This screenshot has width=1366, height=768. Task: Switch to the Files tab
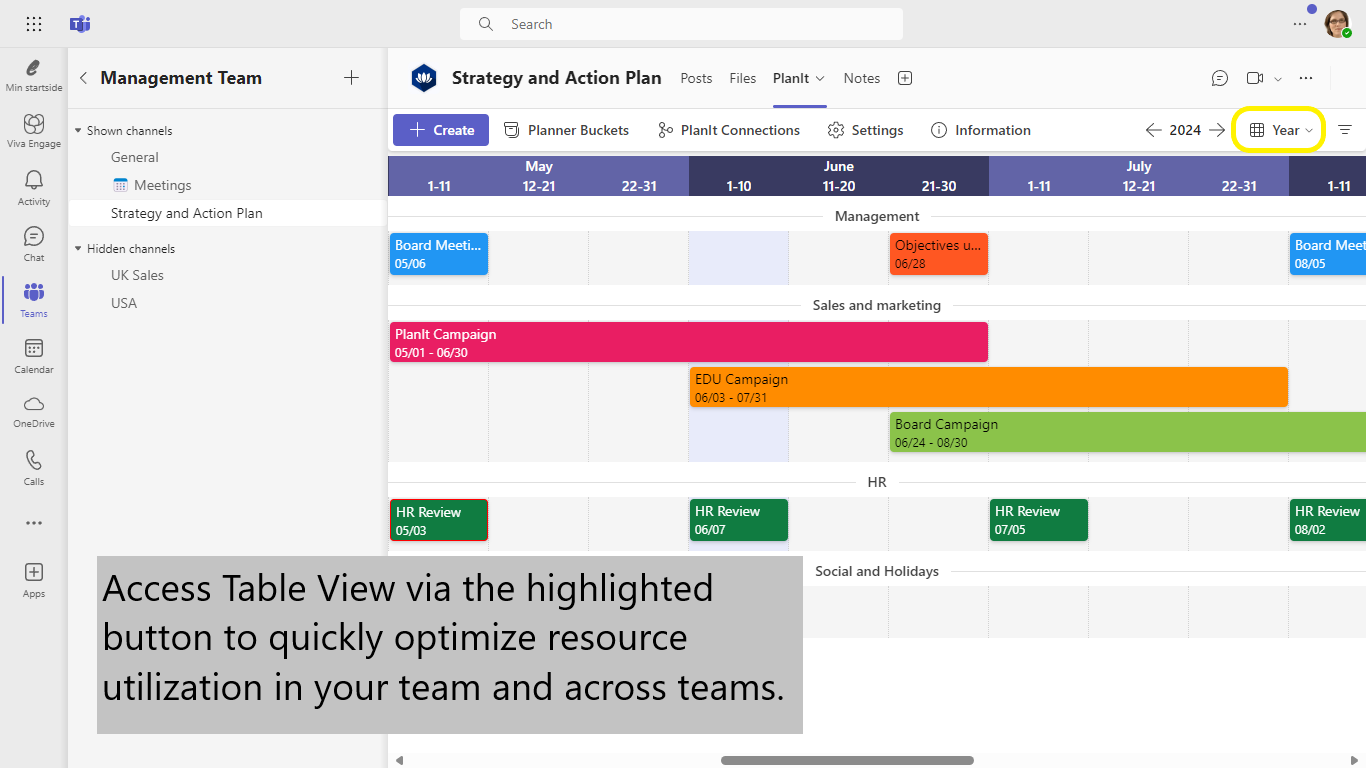743,78
